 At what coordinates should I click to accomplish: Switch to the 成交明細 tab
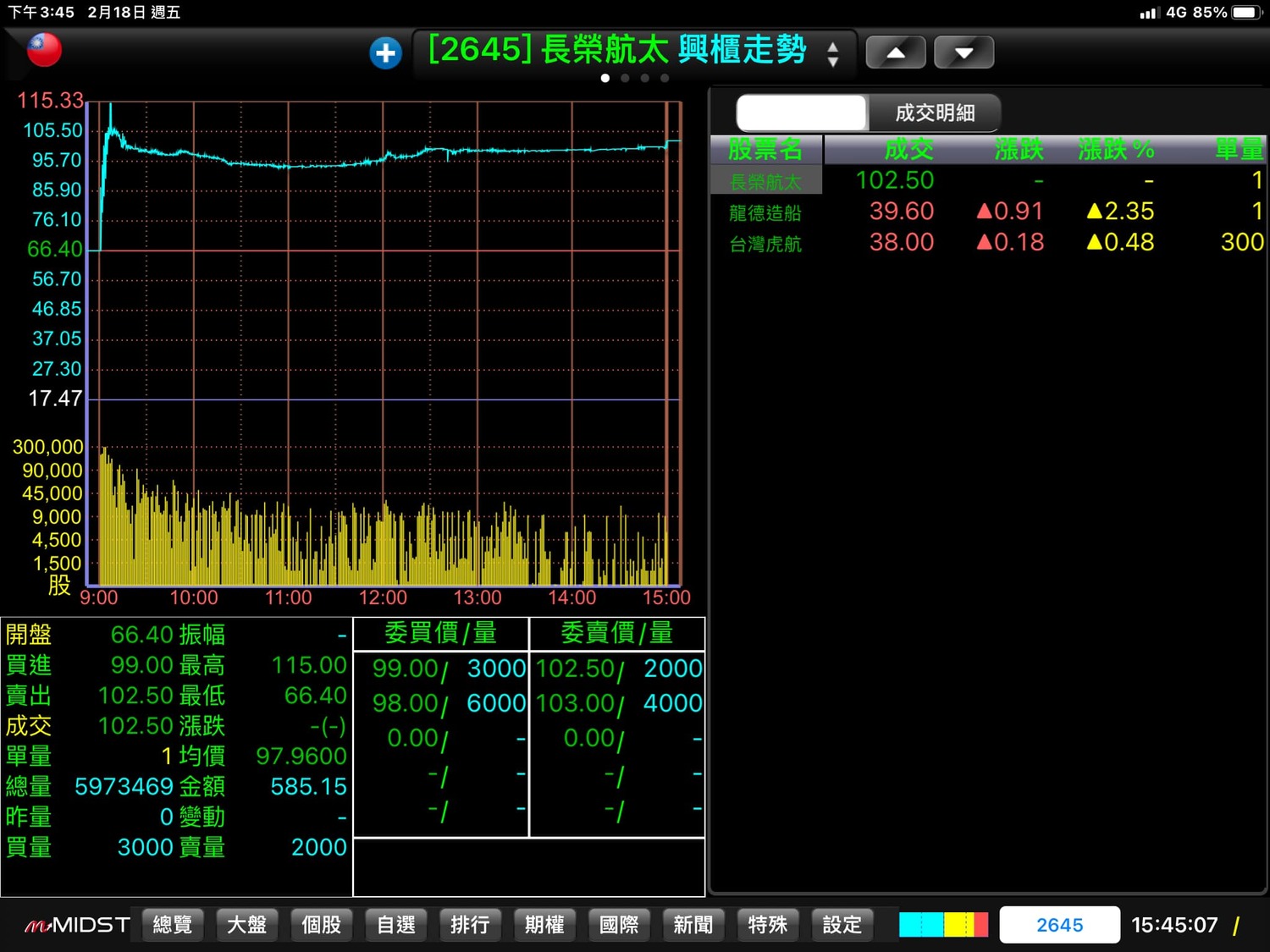coord(935,113)
